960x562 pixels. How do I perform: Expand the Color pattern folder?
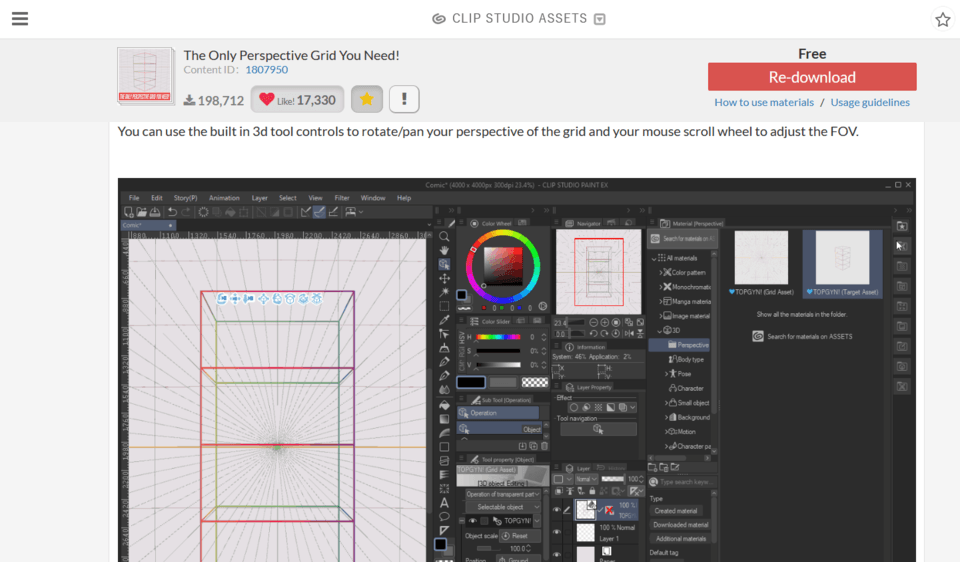pos(661,272)
